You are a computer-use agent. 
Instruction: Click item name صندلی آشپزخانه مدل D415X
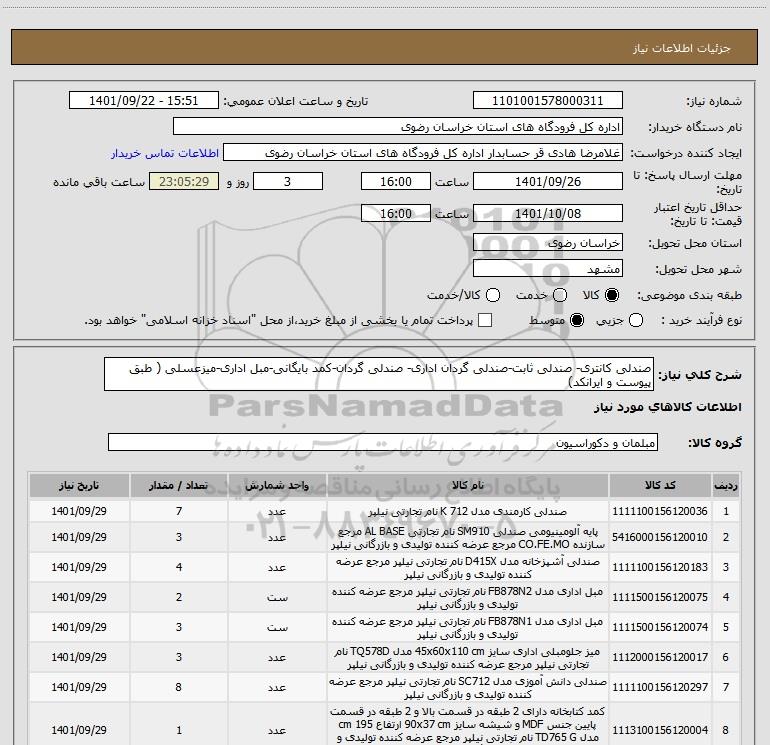point(468,568)
